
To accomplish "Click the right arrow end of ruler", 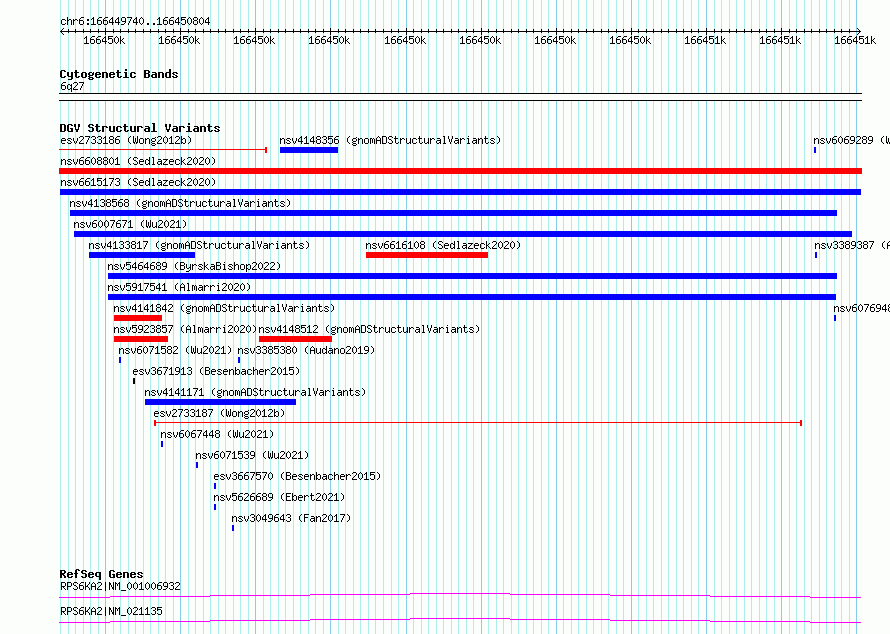I will [859, 31].
